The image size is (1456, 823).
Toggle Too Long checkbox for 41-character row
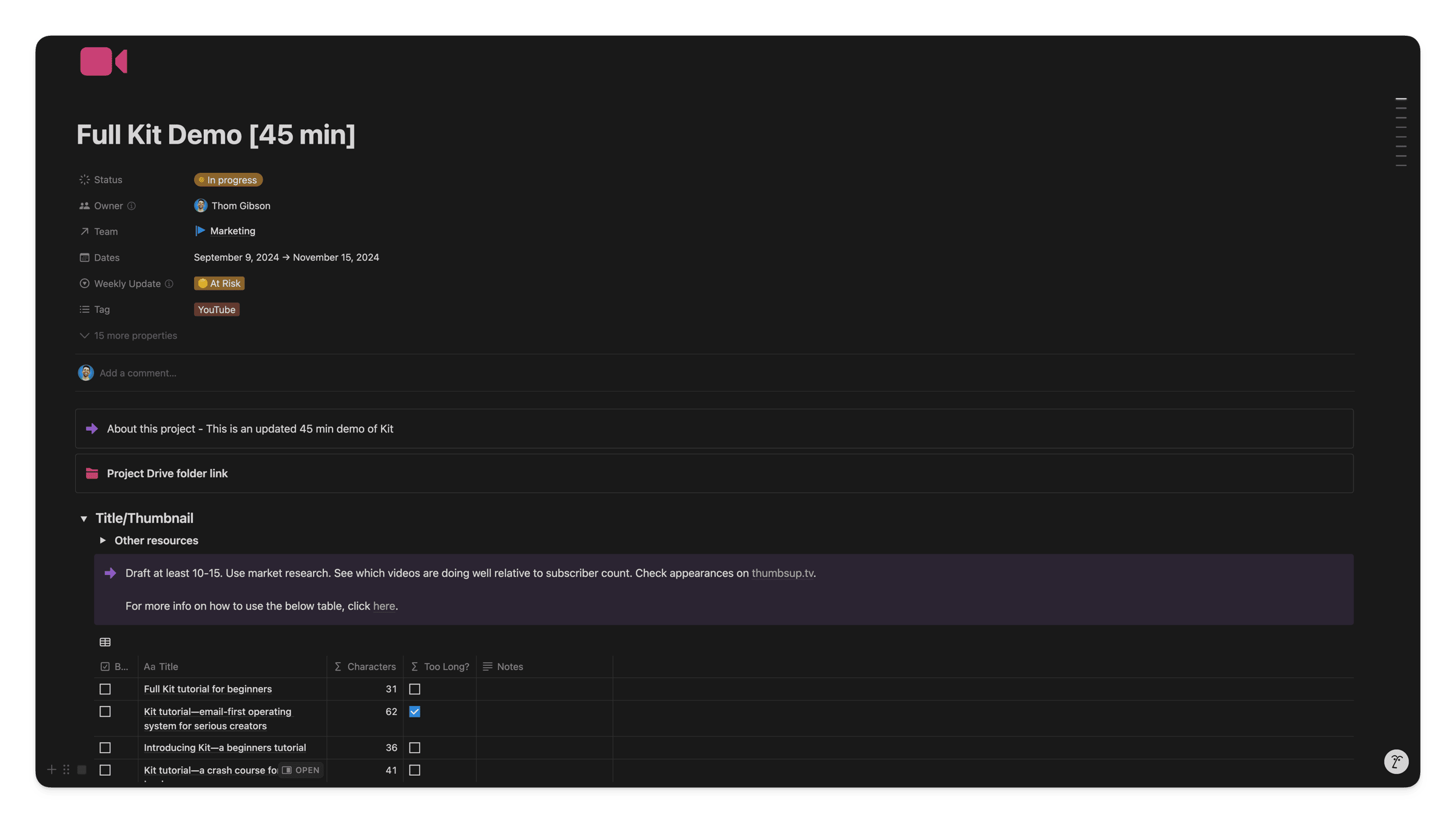(414, 770)
